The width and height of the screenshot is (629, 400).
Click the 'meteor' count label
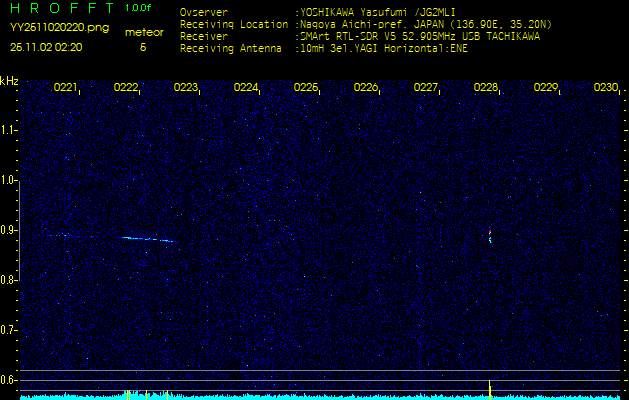[144, 33]
